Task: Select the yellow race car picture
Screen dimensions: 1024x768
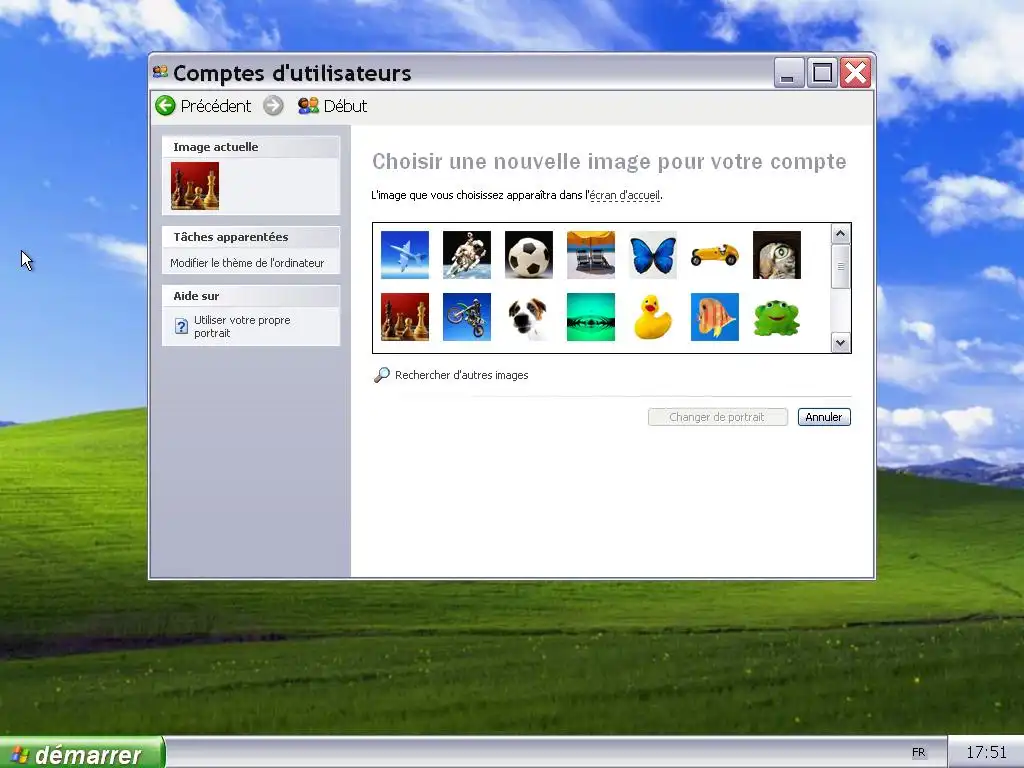Action: (x=715, y=255)
